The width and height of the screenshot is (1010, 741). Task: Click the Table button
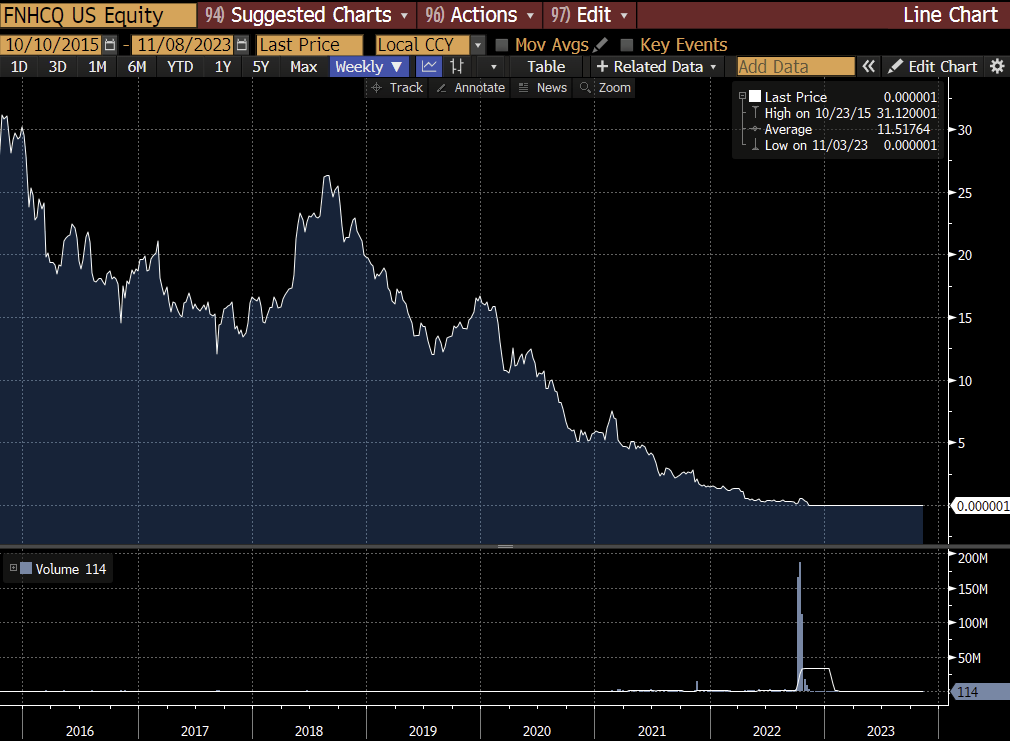pyautogui.click(x=546, y=66)
